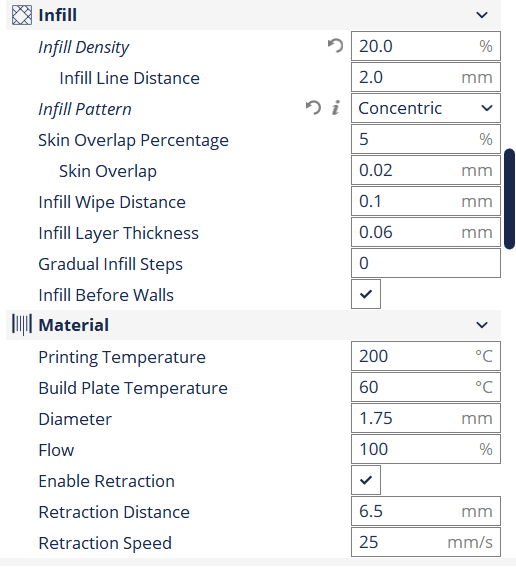The height and width of the screenshot is (568, 516).
Task: Edit the Gradual Infill Steps field
Action: tap(426, 263)
